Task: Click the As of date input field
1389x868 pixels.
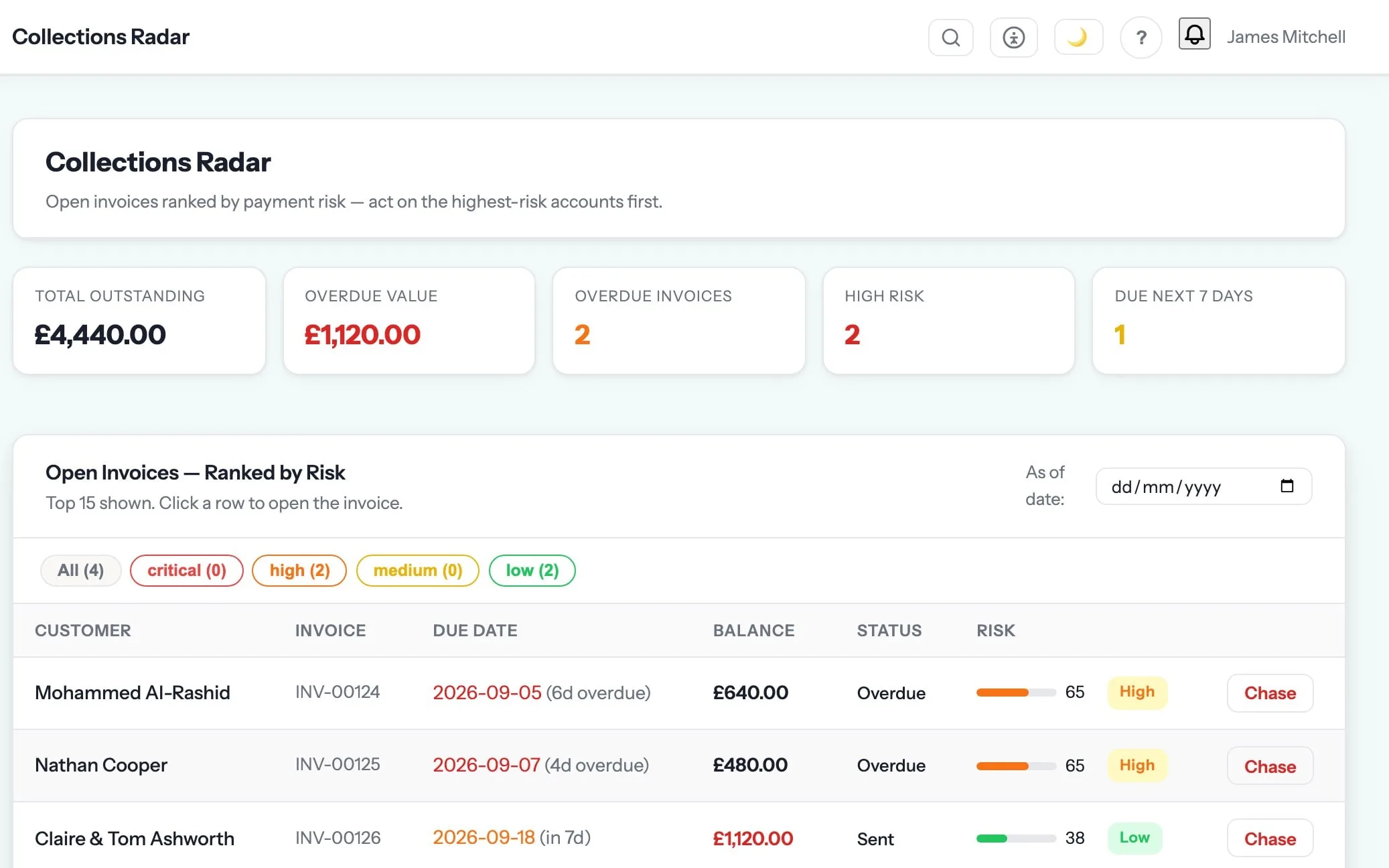Action: pyautogui.click(x=1203, y=486)
